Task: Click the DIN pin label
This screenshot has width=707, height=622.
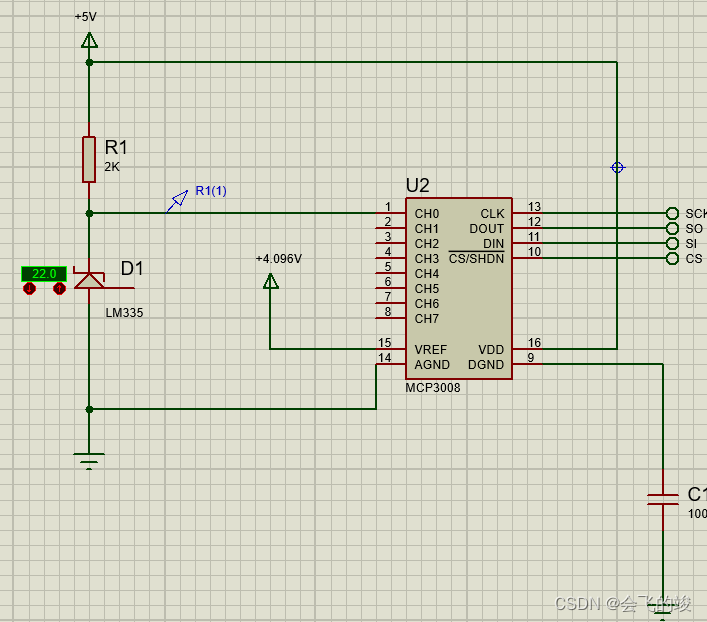Action: click(x=493, y=244)
